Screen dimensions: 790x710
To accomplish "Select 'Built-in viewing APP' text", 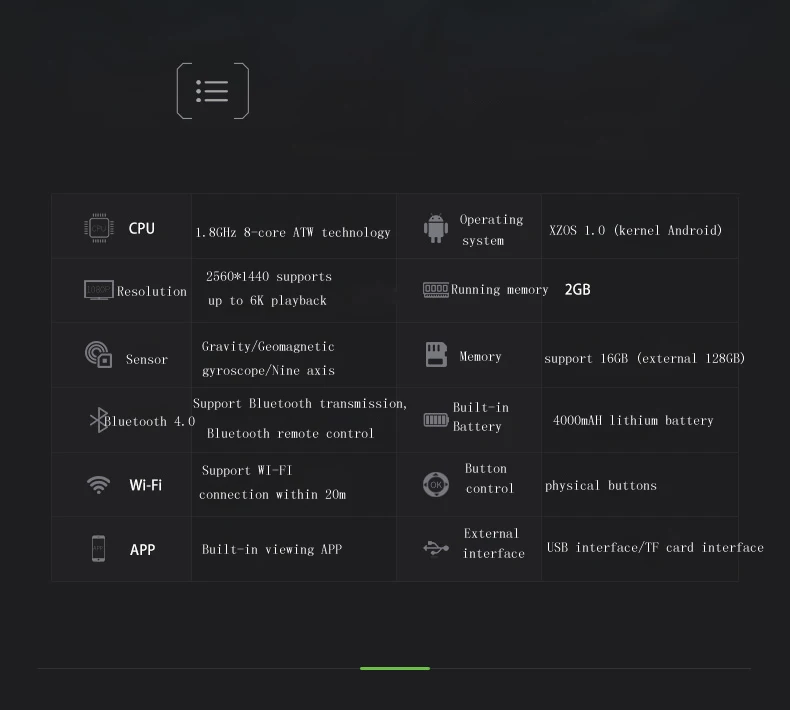I will click(x=272, y=549).
